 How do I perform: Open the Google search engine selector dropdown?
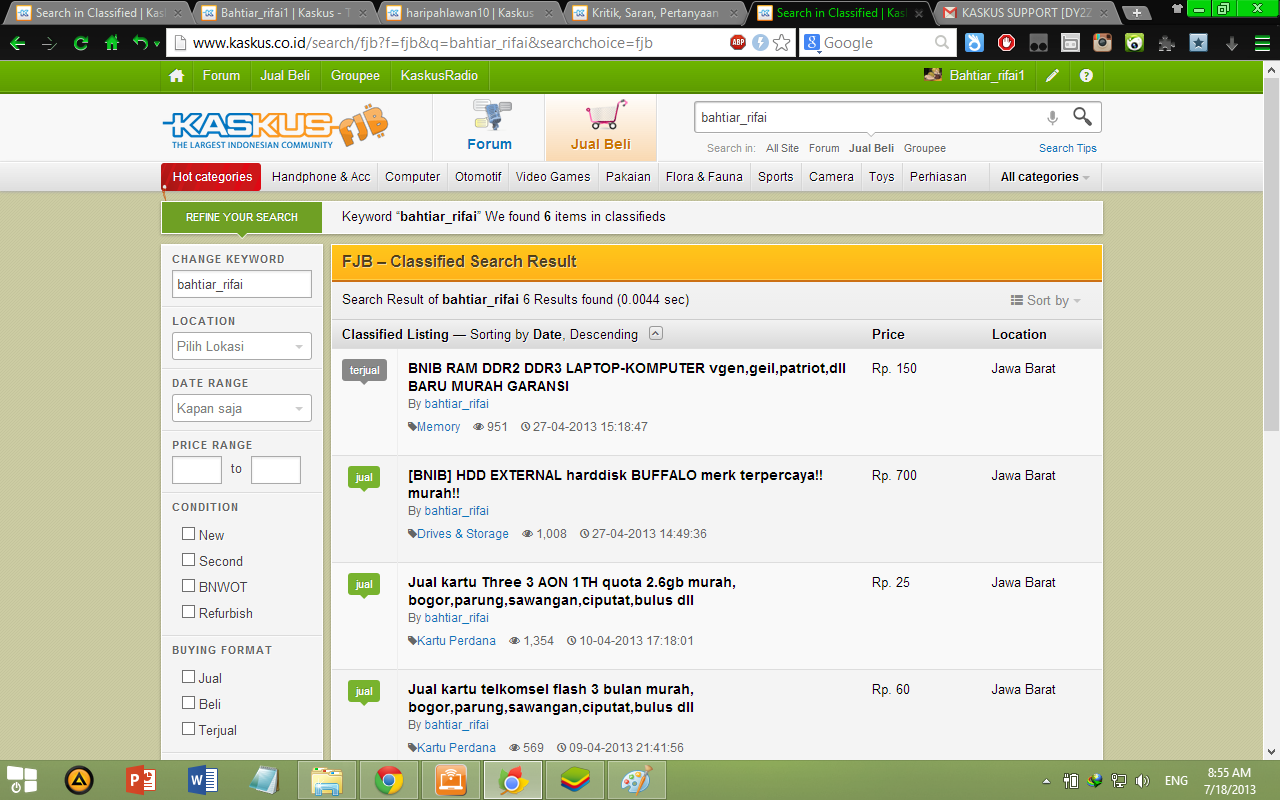811,43
